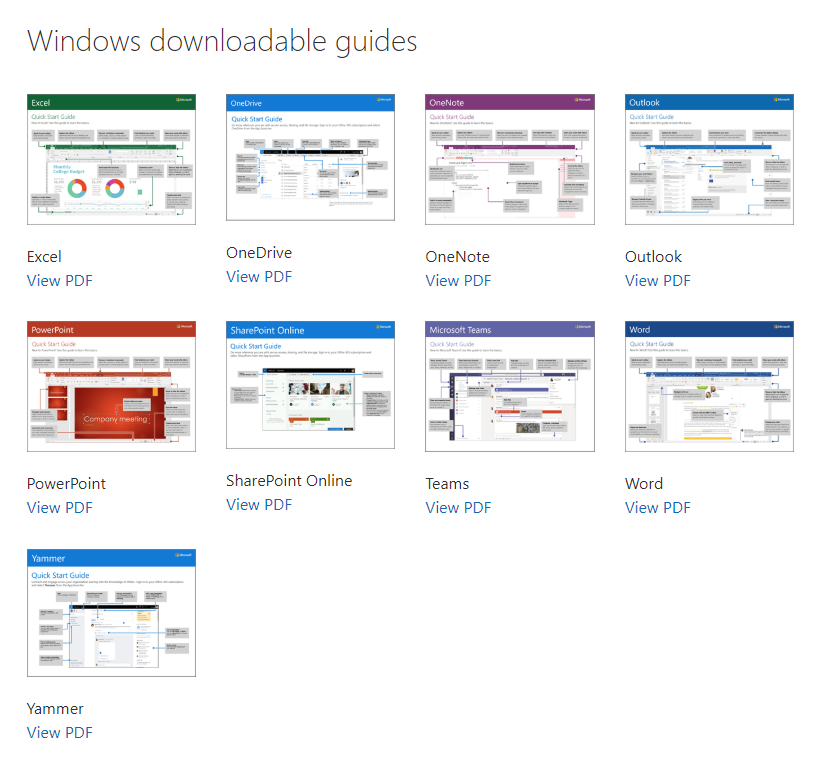Click View PDF under OneDrive
This screenshot has height=764, width=827.
[259, 276]
